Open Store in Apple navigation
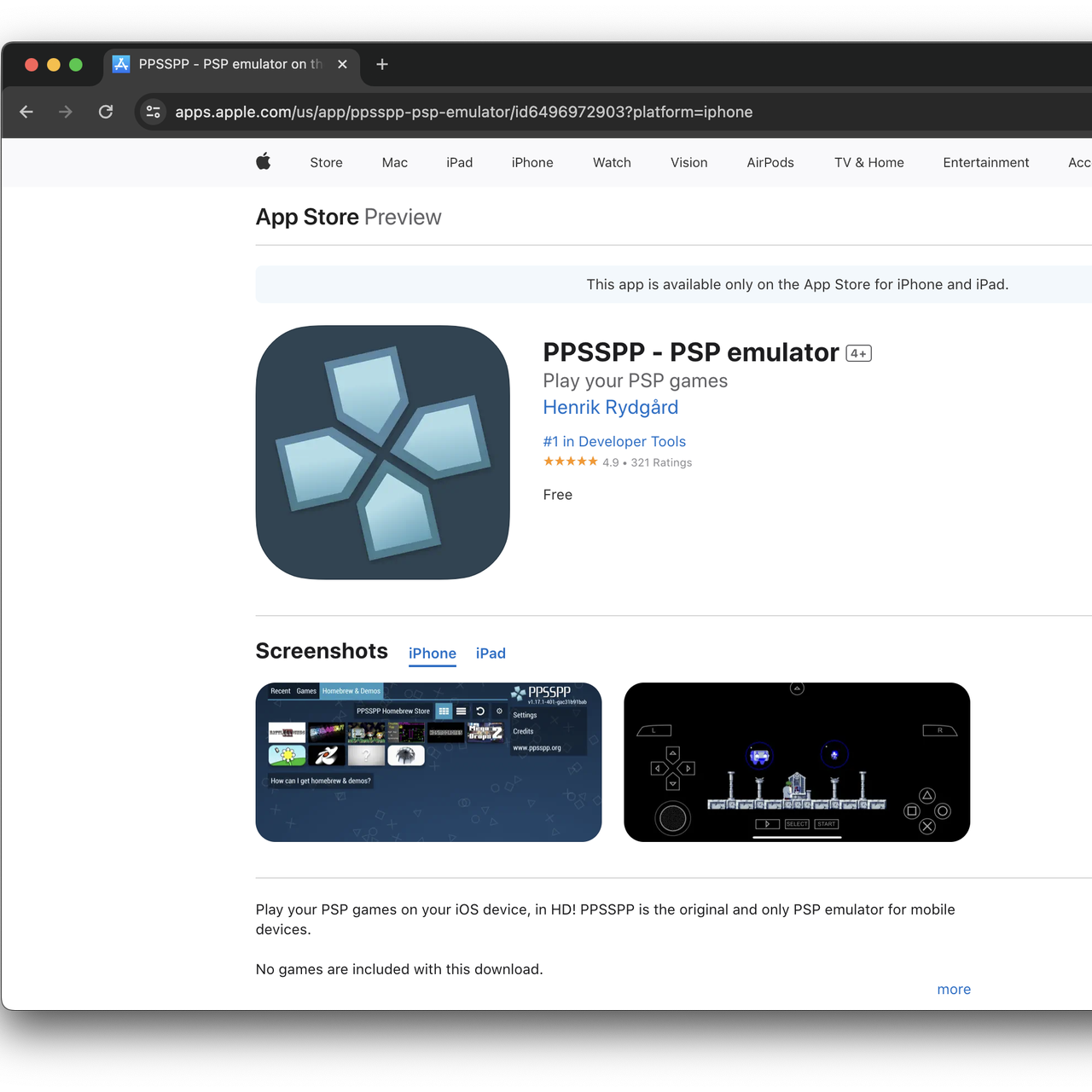Screen dimensions: 1092x1092 326,162
